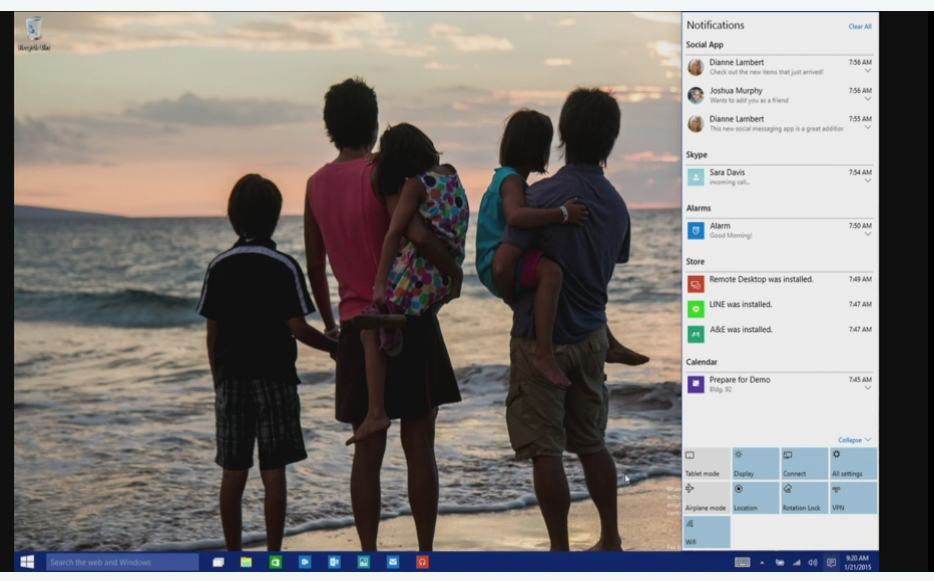The image size is (934, 581).
Task: Click the Action Center icon in system tray
Action: coord(830,562)
